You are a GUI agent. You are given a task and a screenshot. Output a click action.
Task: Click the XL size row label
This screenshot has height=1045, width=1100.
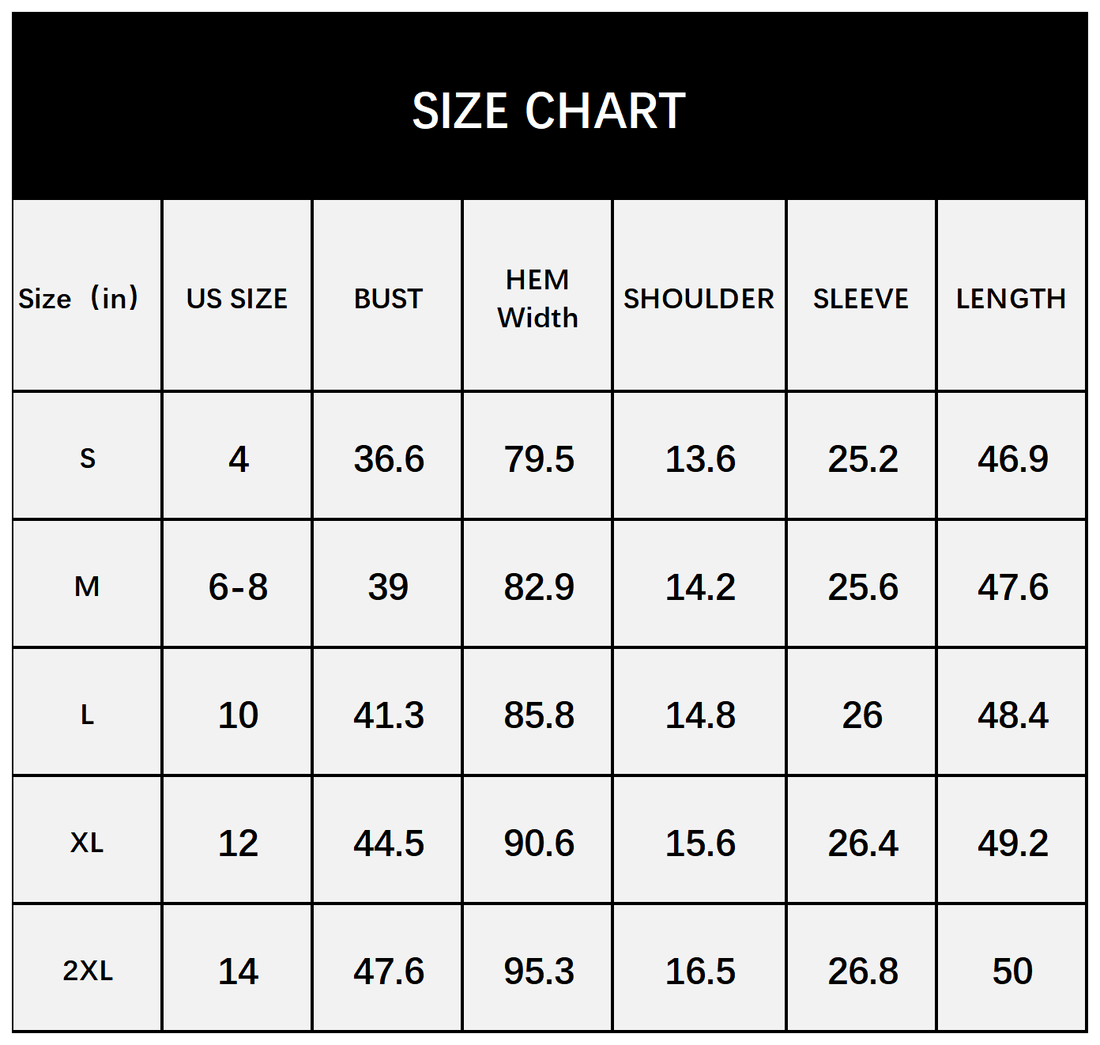click(87, 842)
